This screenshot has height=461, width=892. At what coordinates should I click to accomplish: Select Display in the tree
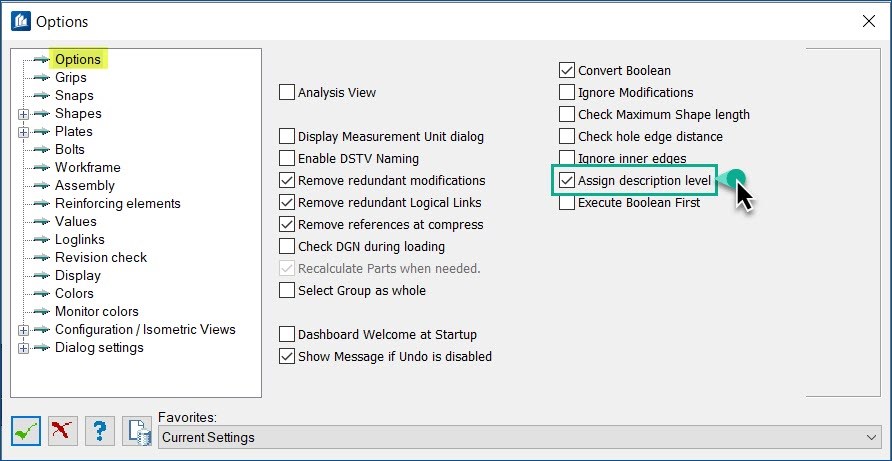click(78, 275)
